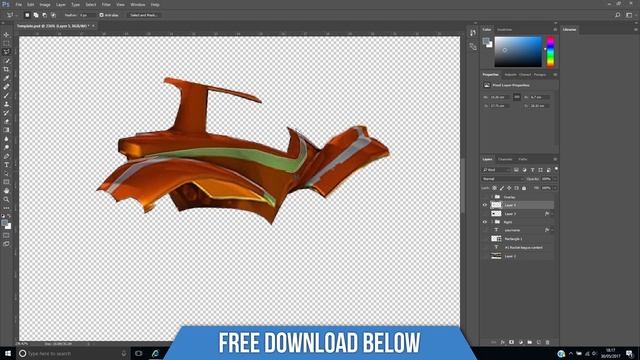Viewport: 640px width, 360px height.
Task: Select the Magic Wand tool
Action: coord(7,61)
